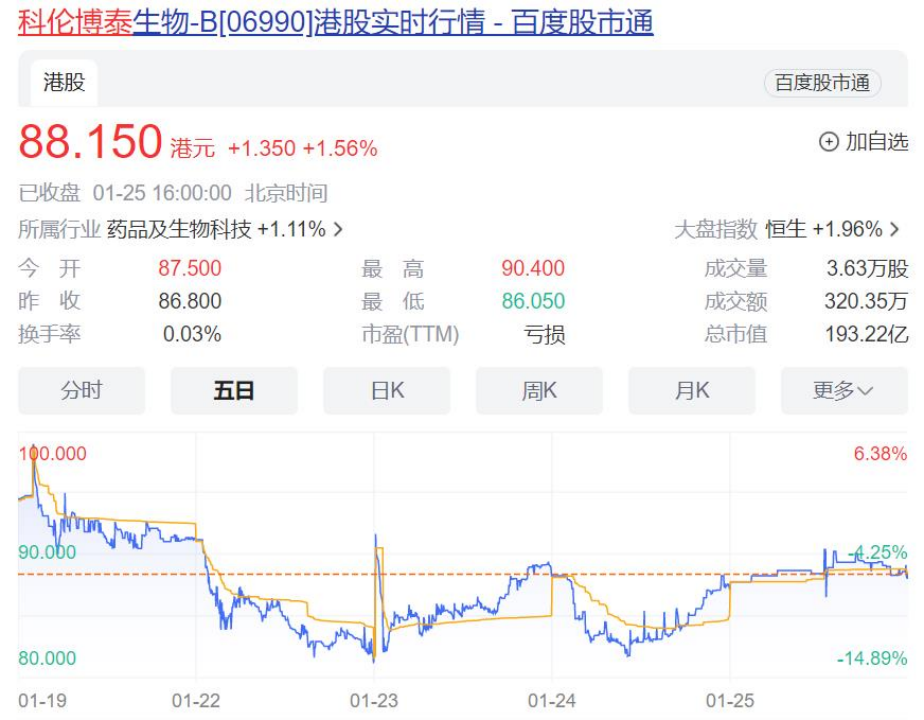Click the price change +1.350 value

tap(262, 148)
